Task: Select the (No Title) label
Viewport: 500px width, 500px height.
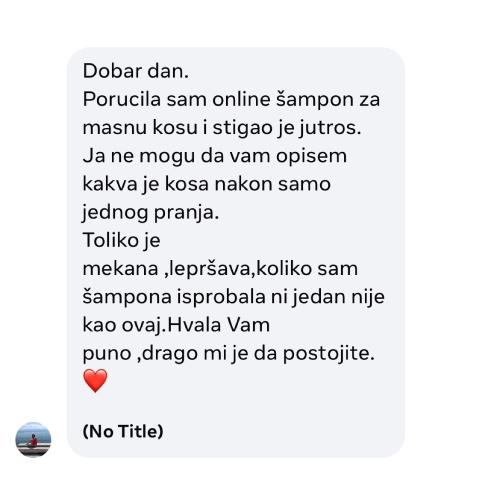Action: tap(123, 431)
